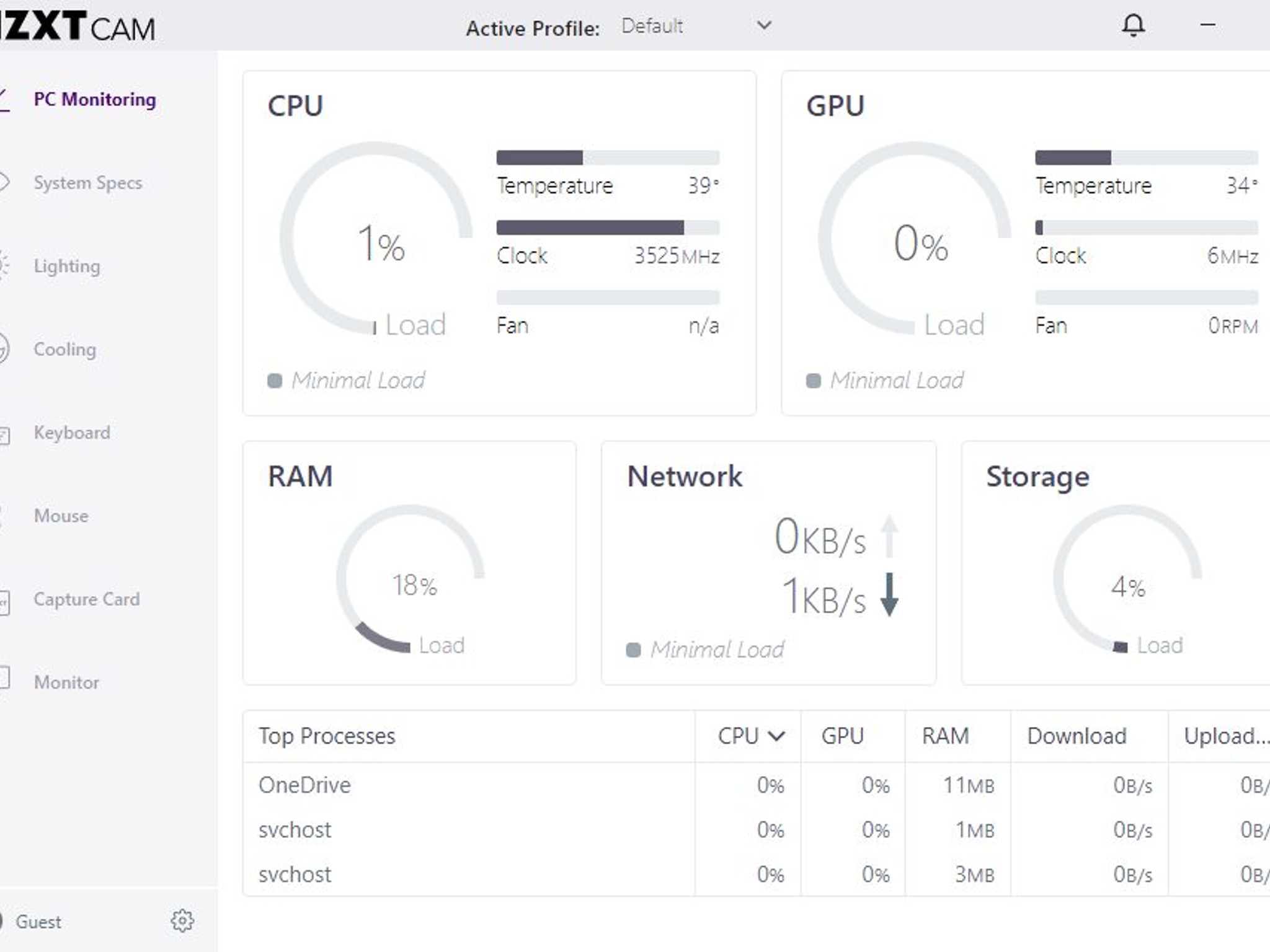Screen dimensions: 1270x952
Task: Go to System Specs in sidebar
Action: pyautogui.click(x=87, y=183)
